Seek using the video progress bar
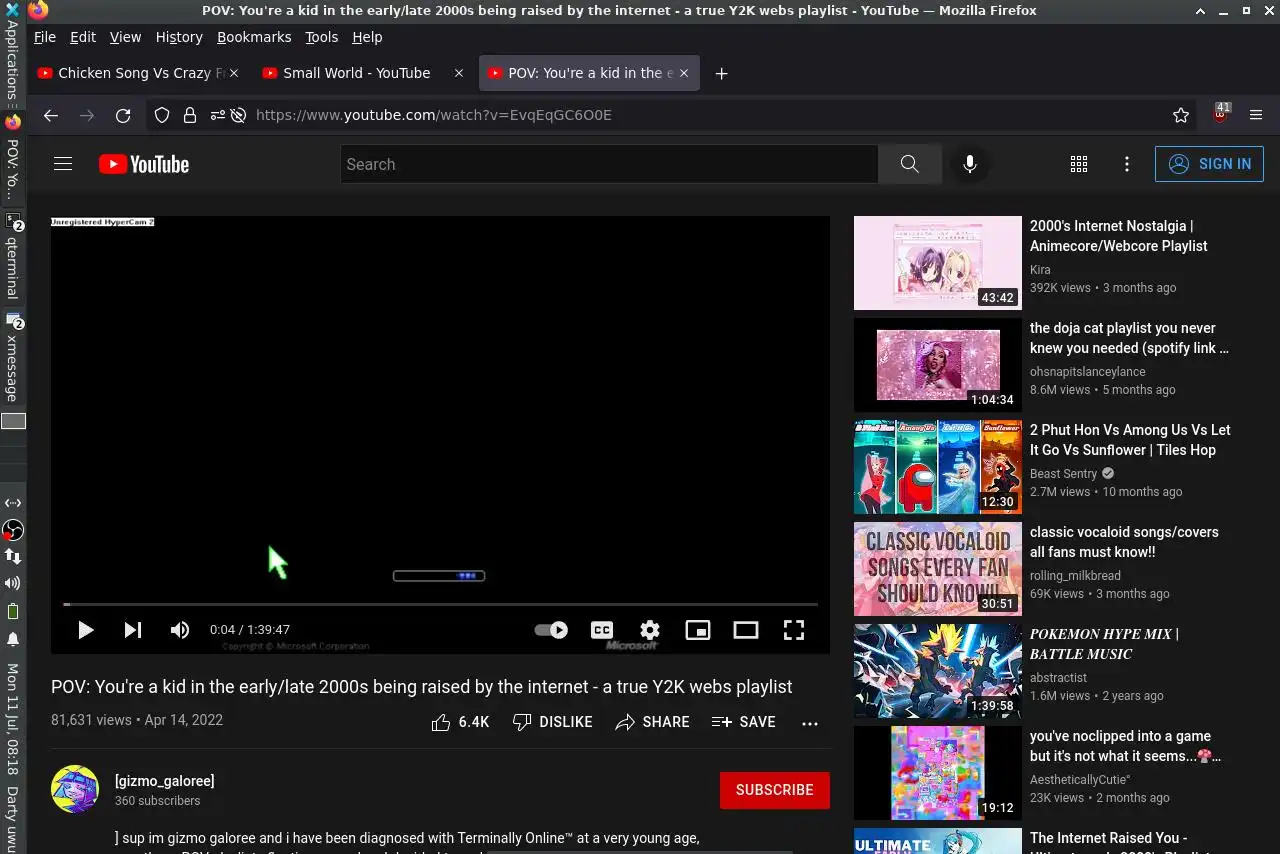This screenshot has width=1280, height=854. (440, 604)
